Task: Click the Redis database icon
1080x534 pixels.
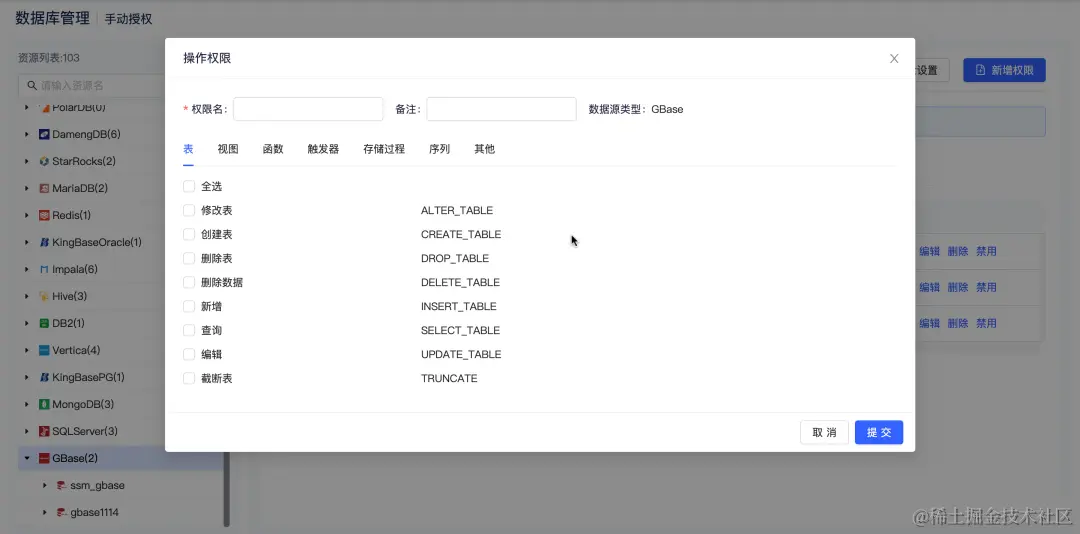Action: click(44, 216)
